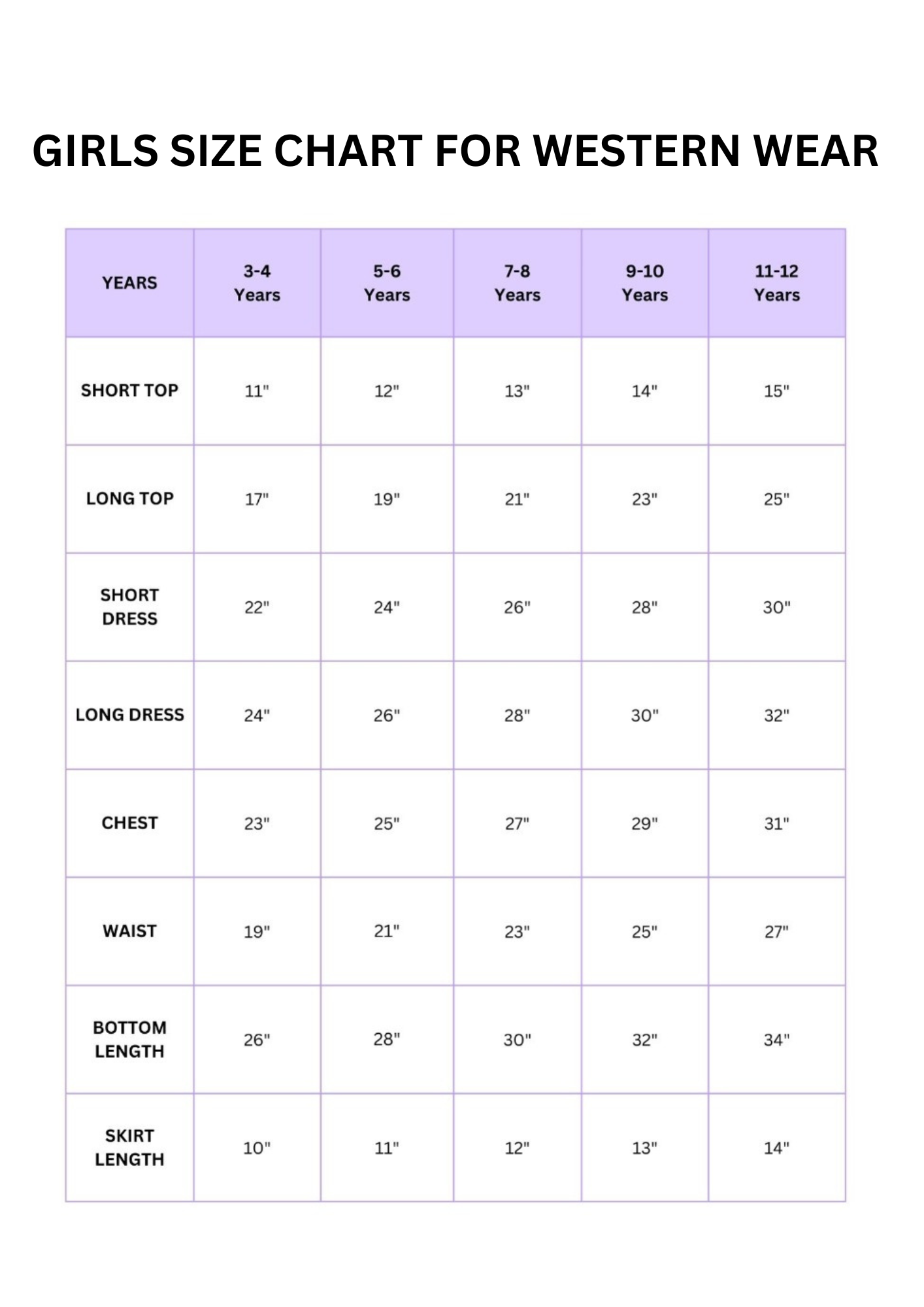Click the WAIST row label

coord(129,931)
